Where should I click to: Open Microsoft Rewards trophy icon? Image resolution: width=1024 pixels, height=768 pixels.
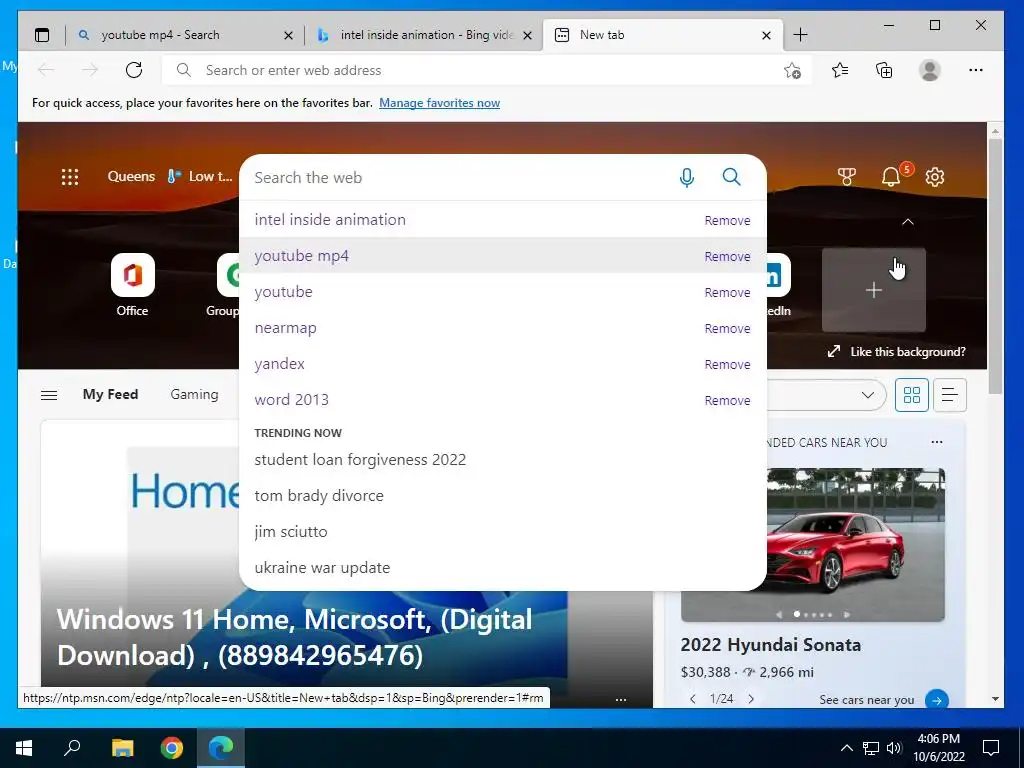[846, 176]
